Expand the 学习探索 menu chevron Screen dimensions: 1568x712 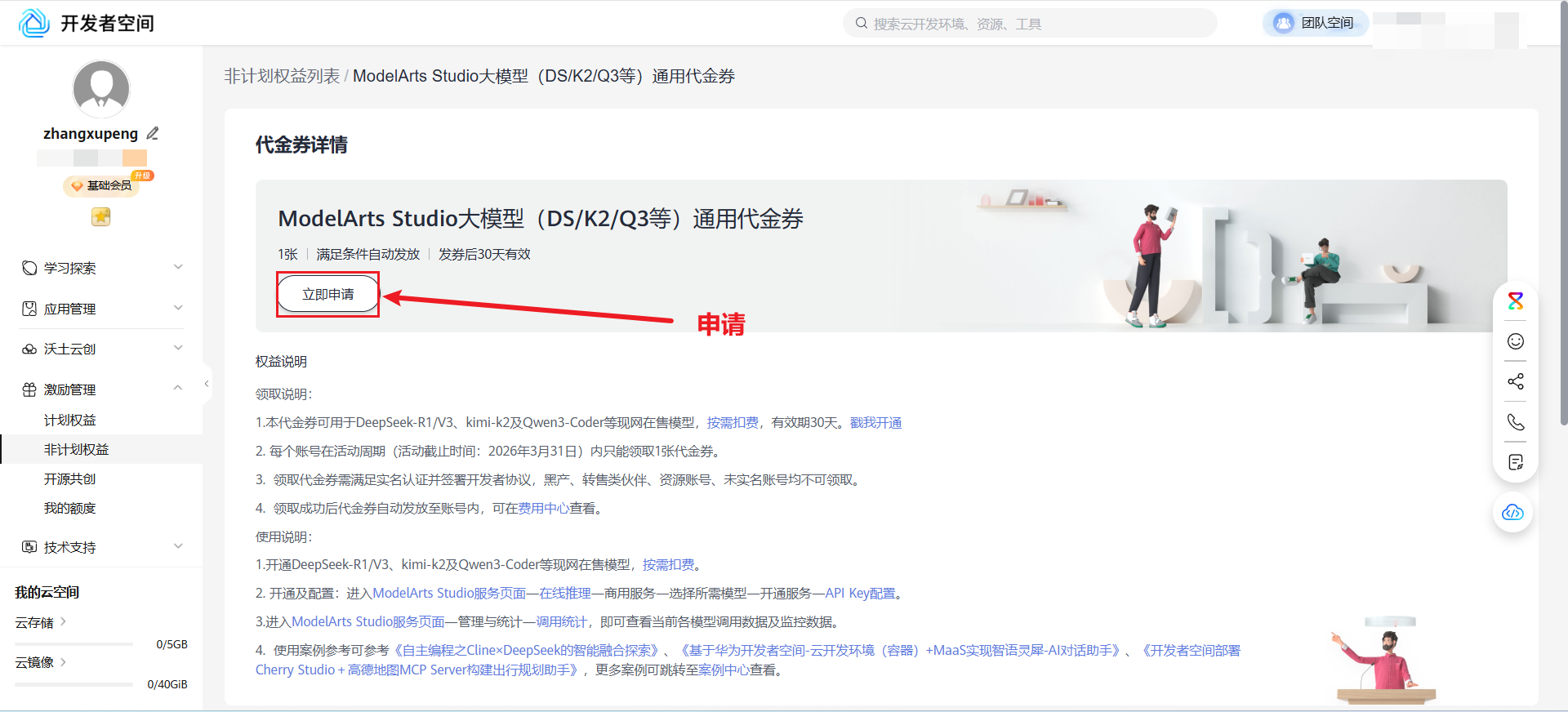[x=178, y=267]
